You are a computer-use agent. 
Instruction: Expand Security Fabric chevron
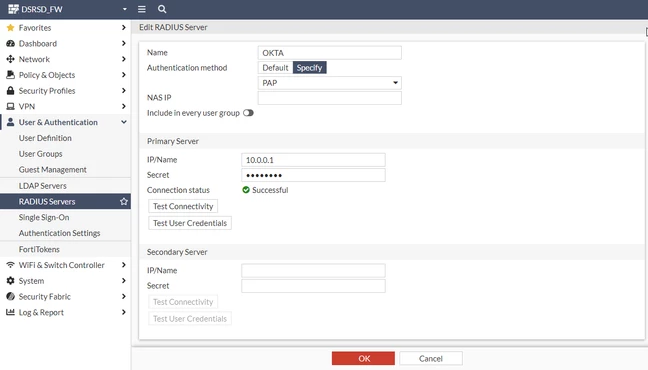pyautogui.click(x=124, y=296)
